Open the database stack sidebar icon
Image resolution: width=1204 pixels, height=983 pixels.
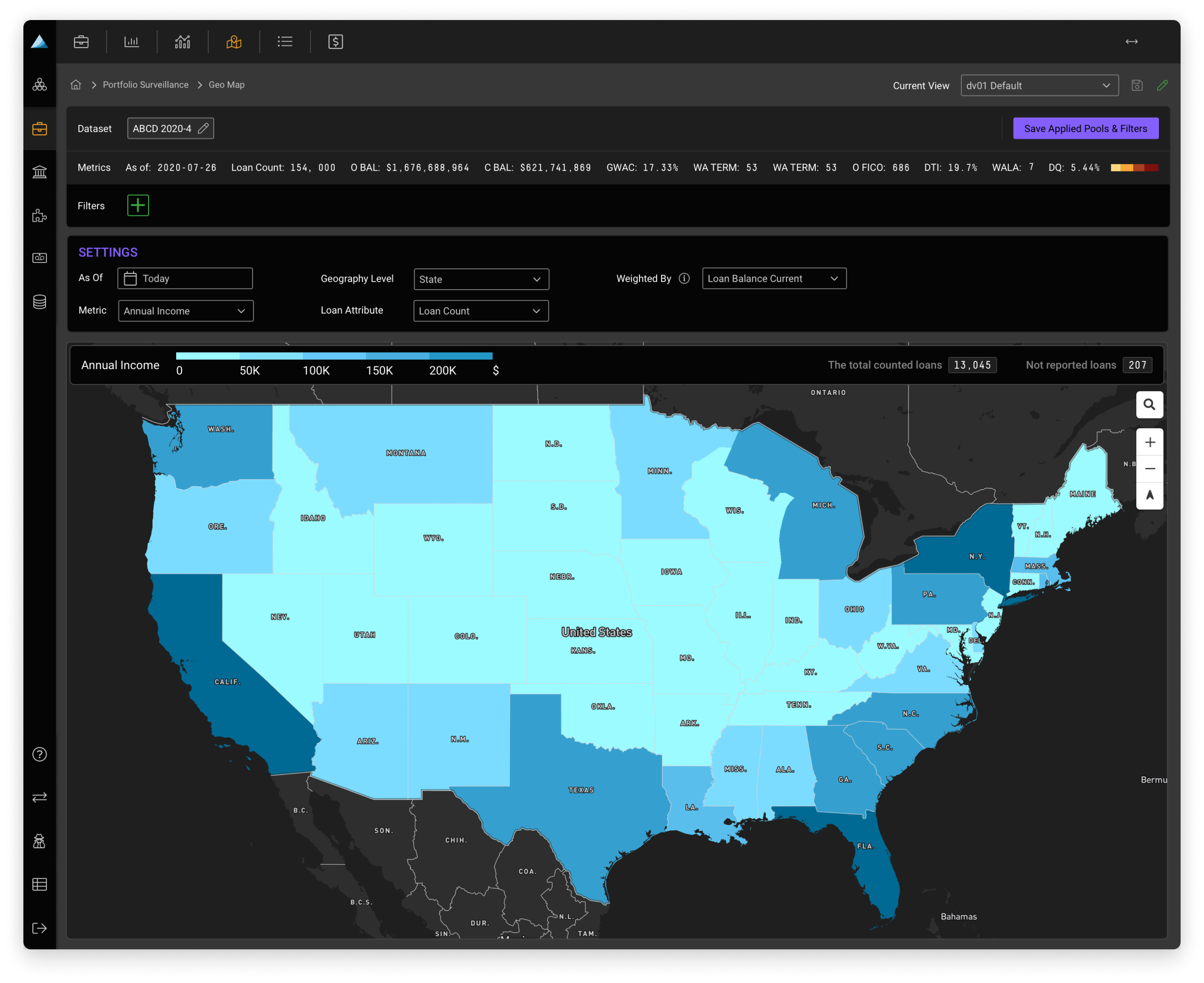tap(40, 302)
